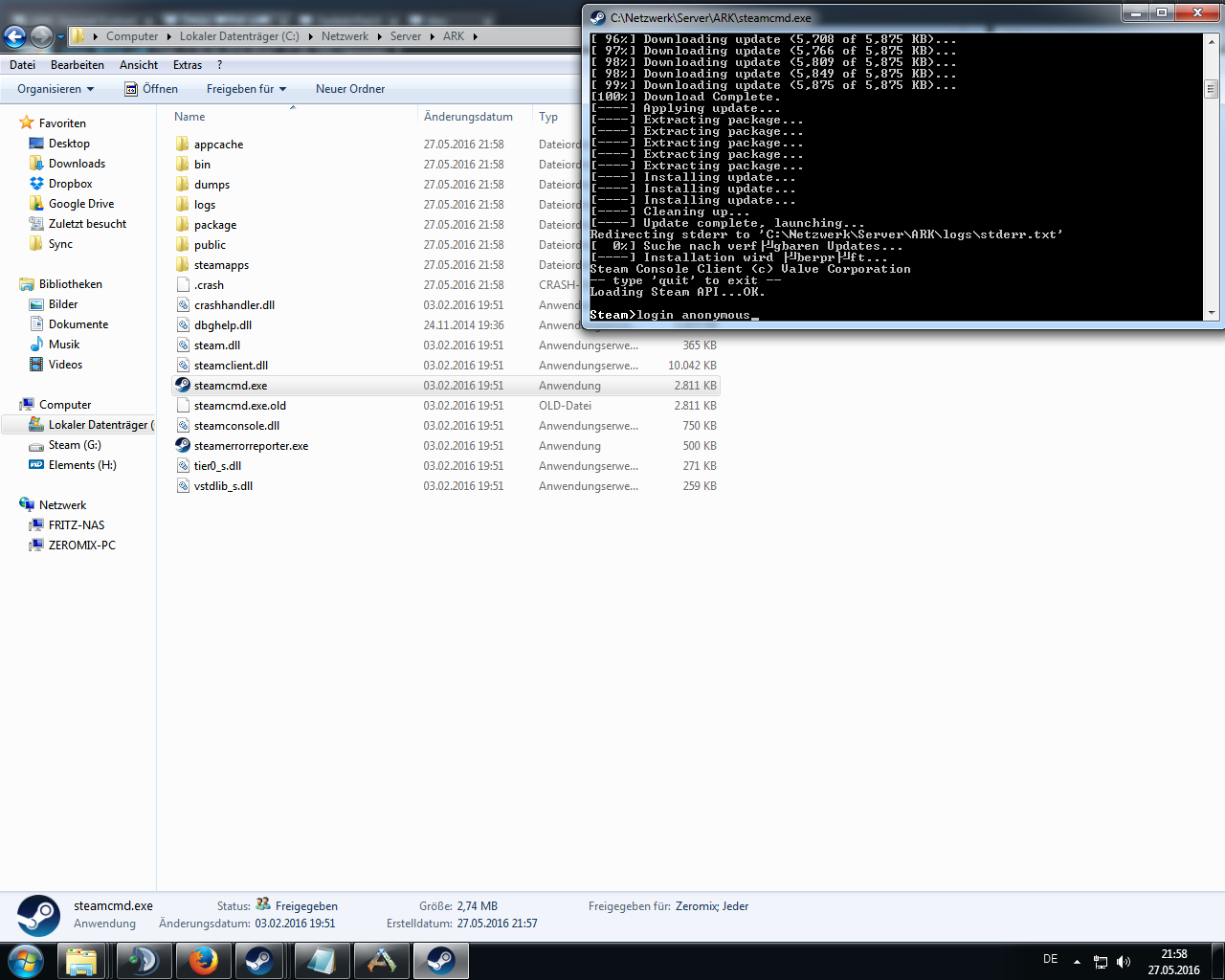Open the Ansicht menu
Viewport: 1225px width, 980px height.
pyautogui.click(x=139, y=65)
